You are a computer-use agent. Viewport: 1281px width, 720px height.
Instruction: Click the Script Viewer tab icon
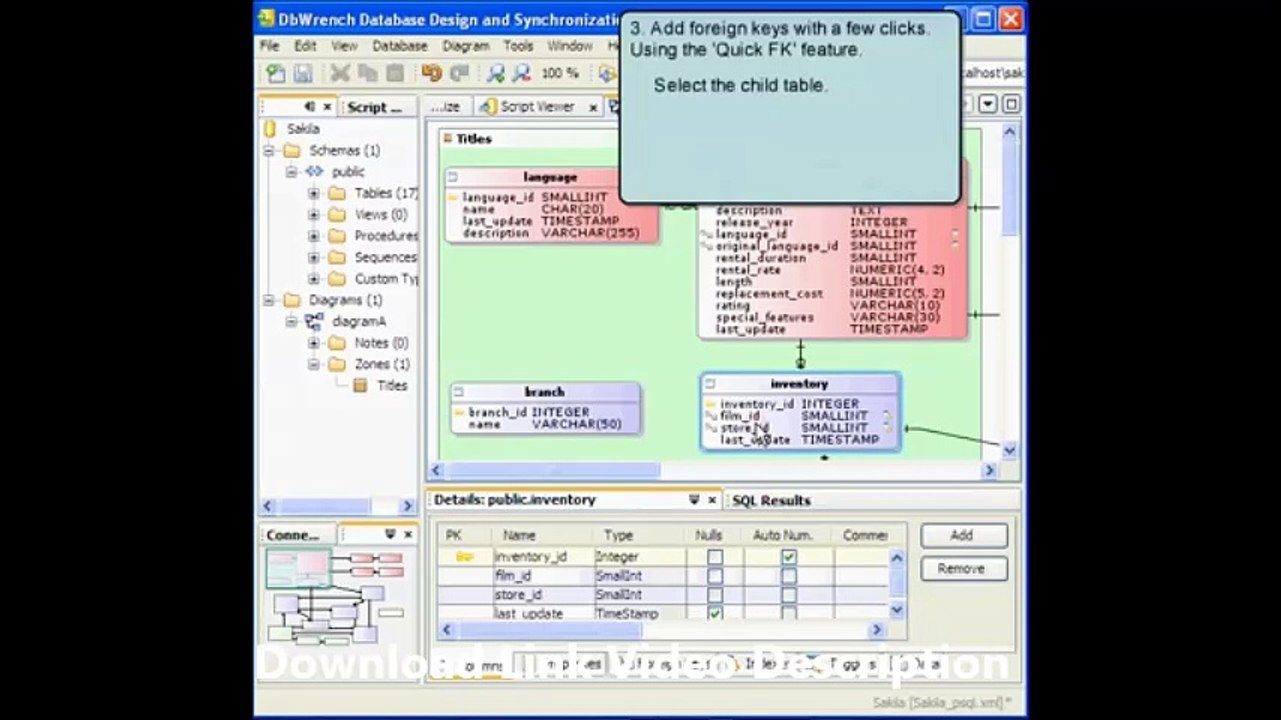pos(488,107)
